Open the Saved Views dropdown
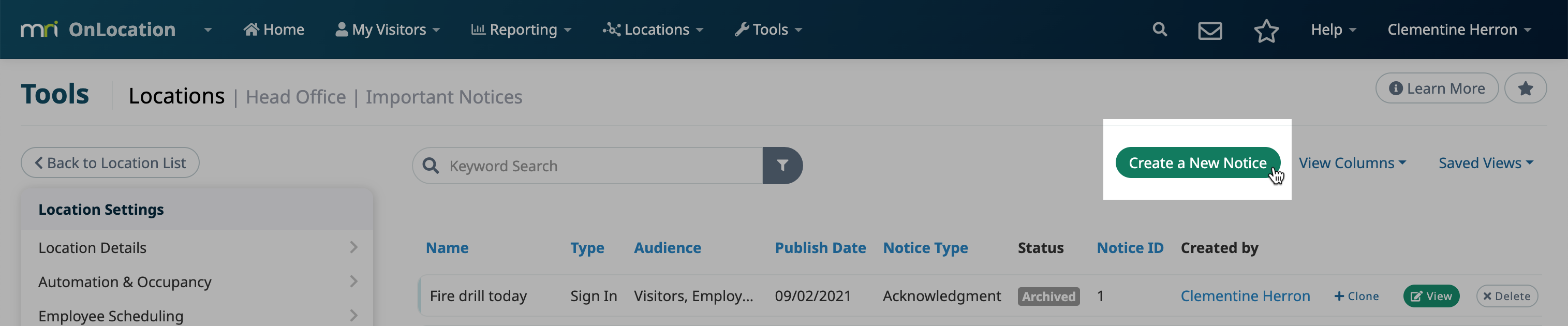 pos(1486,162)
